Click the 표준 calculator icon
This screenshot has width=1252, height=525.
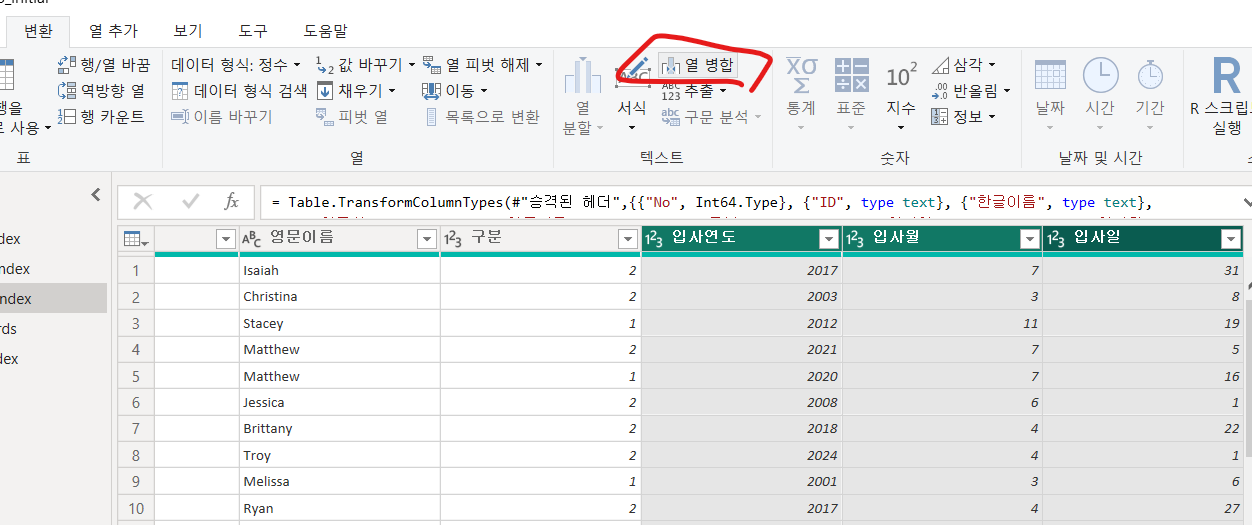point(851,75)
